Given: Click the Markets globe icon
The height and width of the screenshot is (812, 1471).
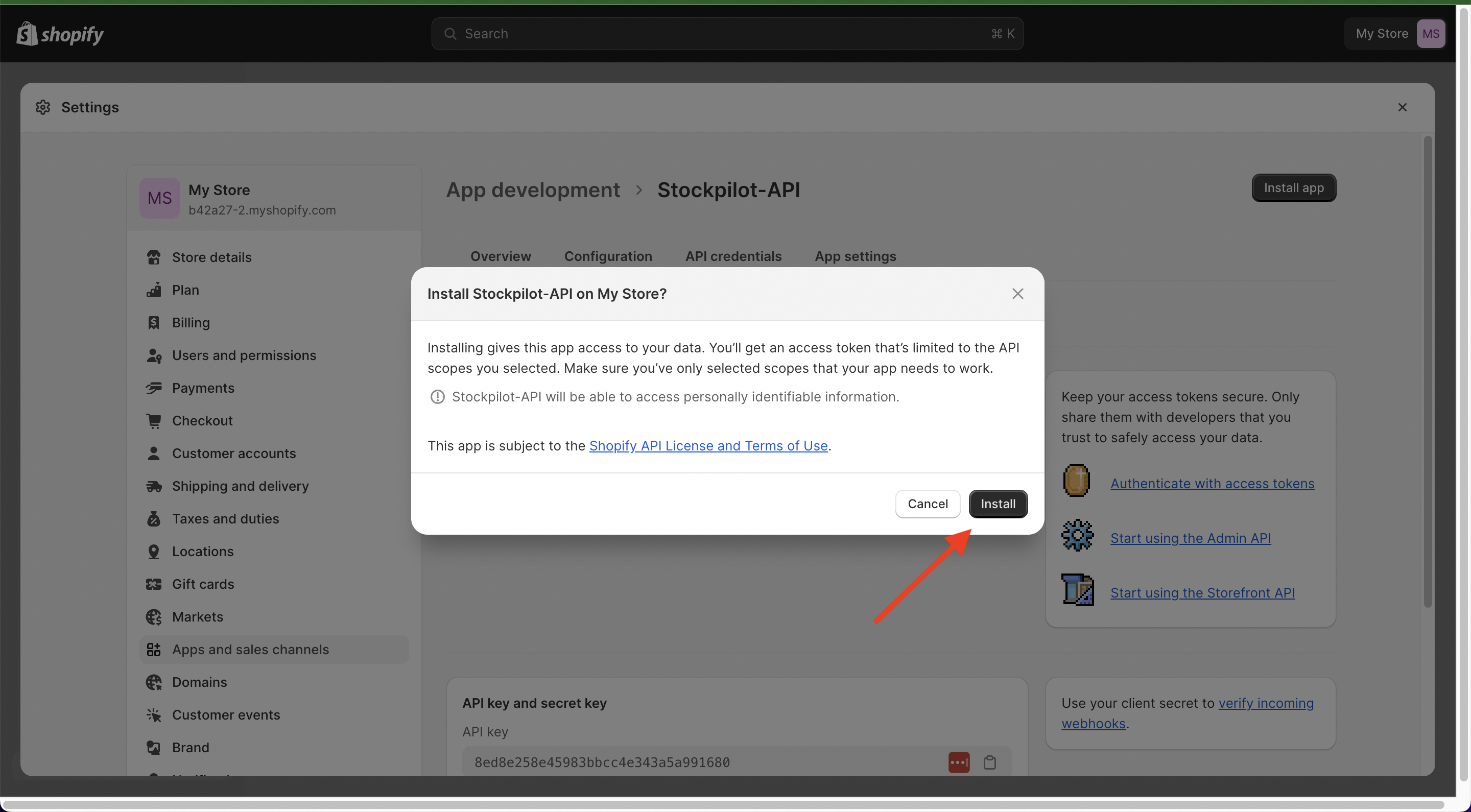Looking at the screenshot, I should coord(154,617).
